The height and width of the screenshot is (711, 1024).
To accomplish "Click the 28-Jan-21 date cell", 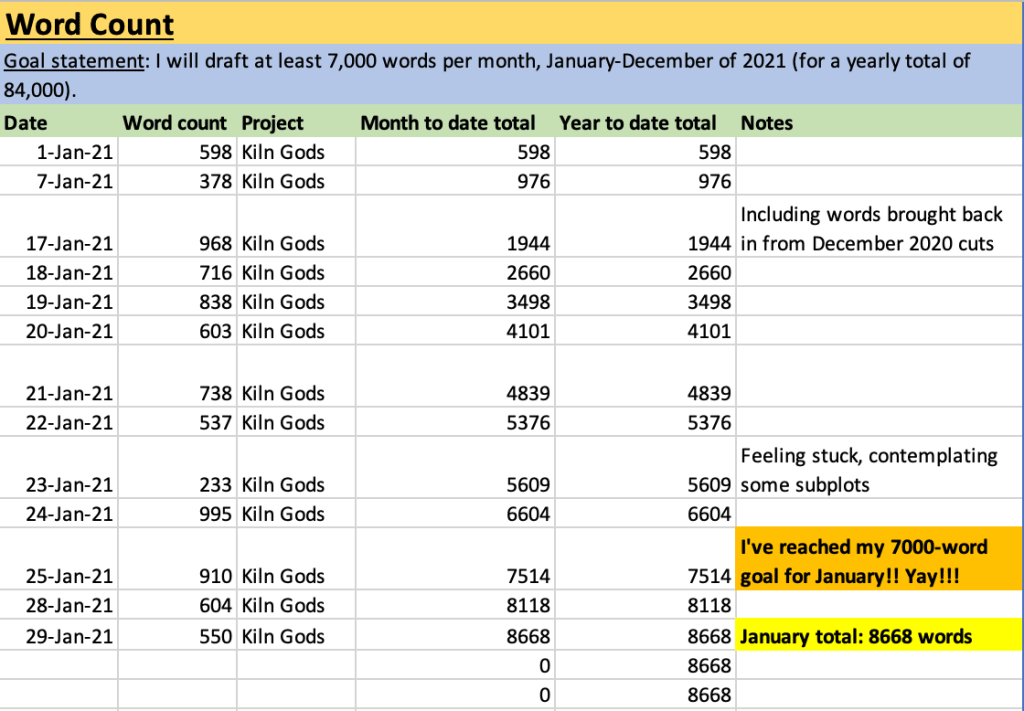I will 59,605.
